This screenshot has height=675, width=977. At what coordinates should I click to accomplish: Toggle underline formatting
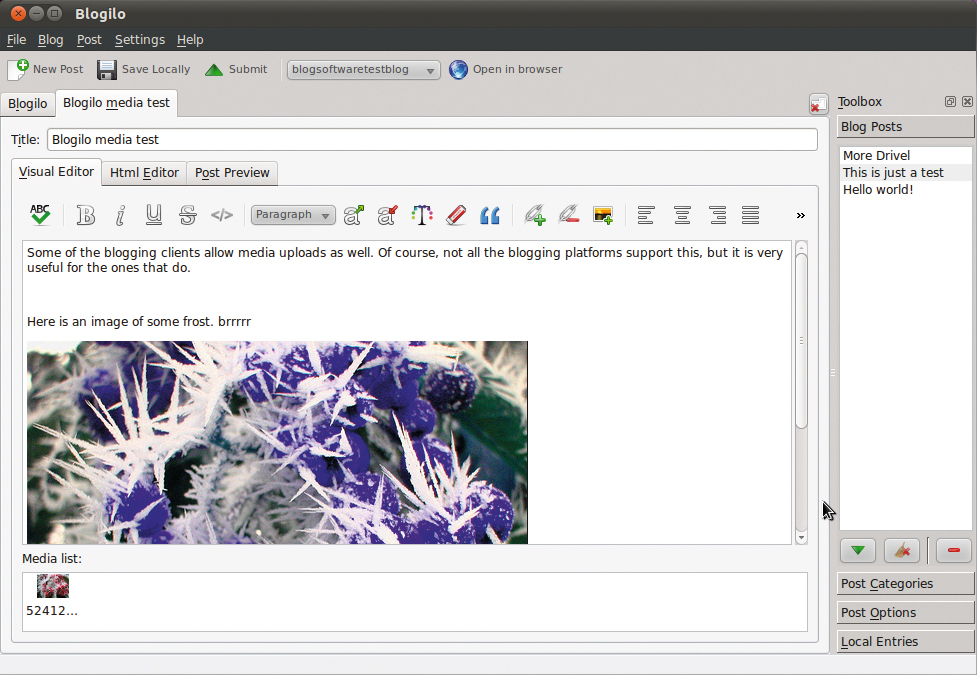coord(153,215)
